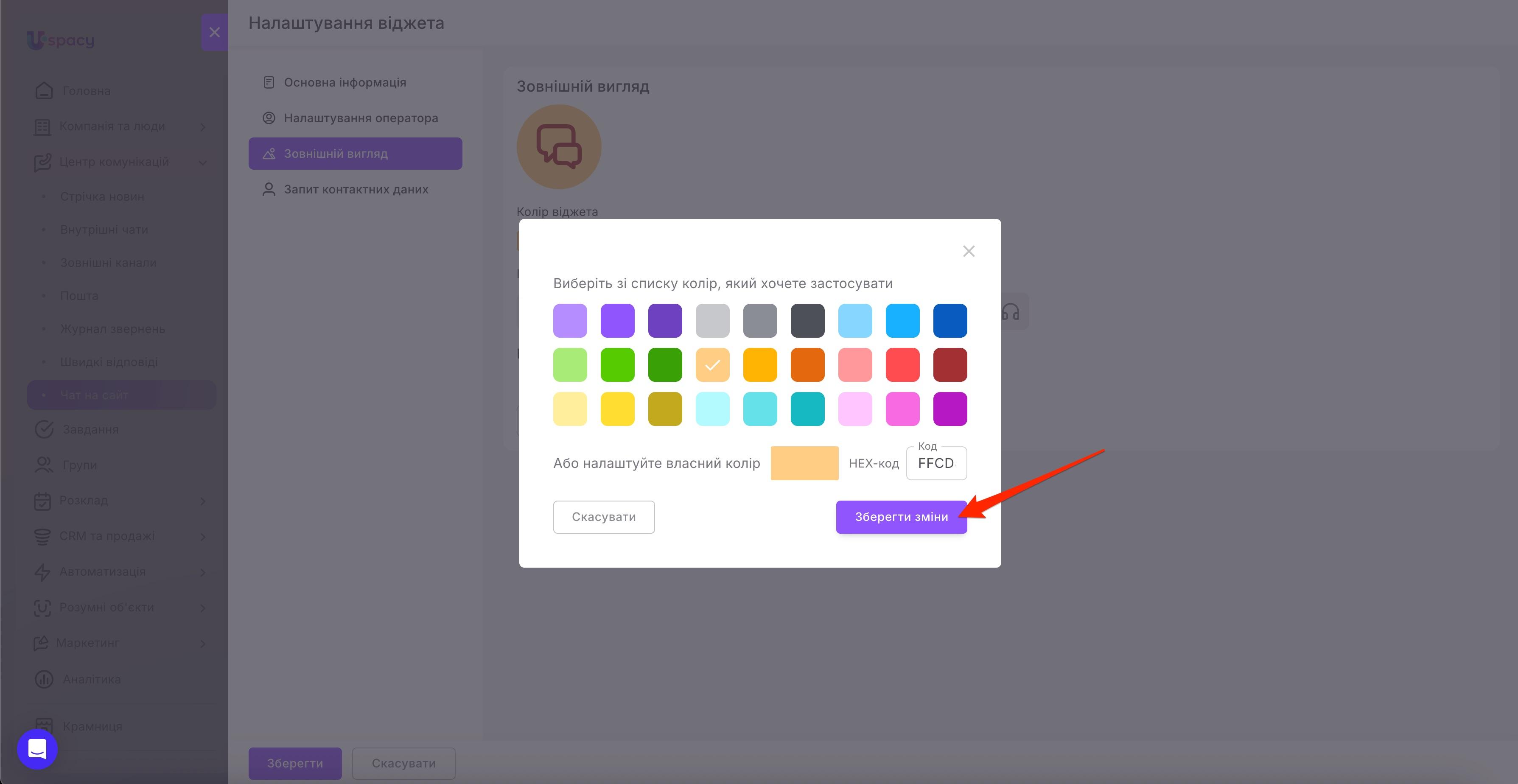
Task: Click the Основна інформація document icon
Action: coord(269,83)
